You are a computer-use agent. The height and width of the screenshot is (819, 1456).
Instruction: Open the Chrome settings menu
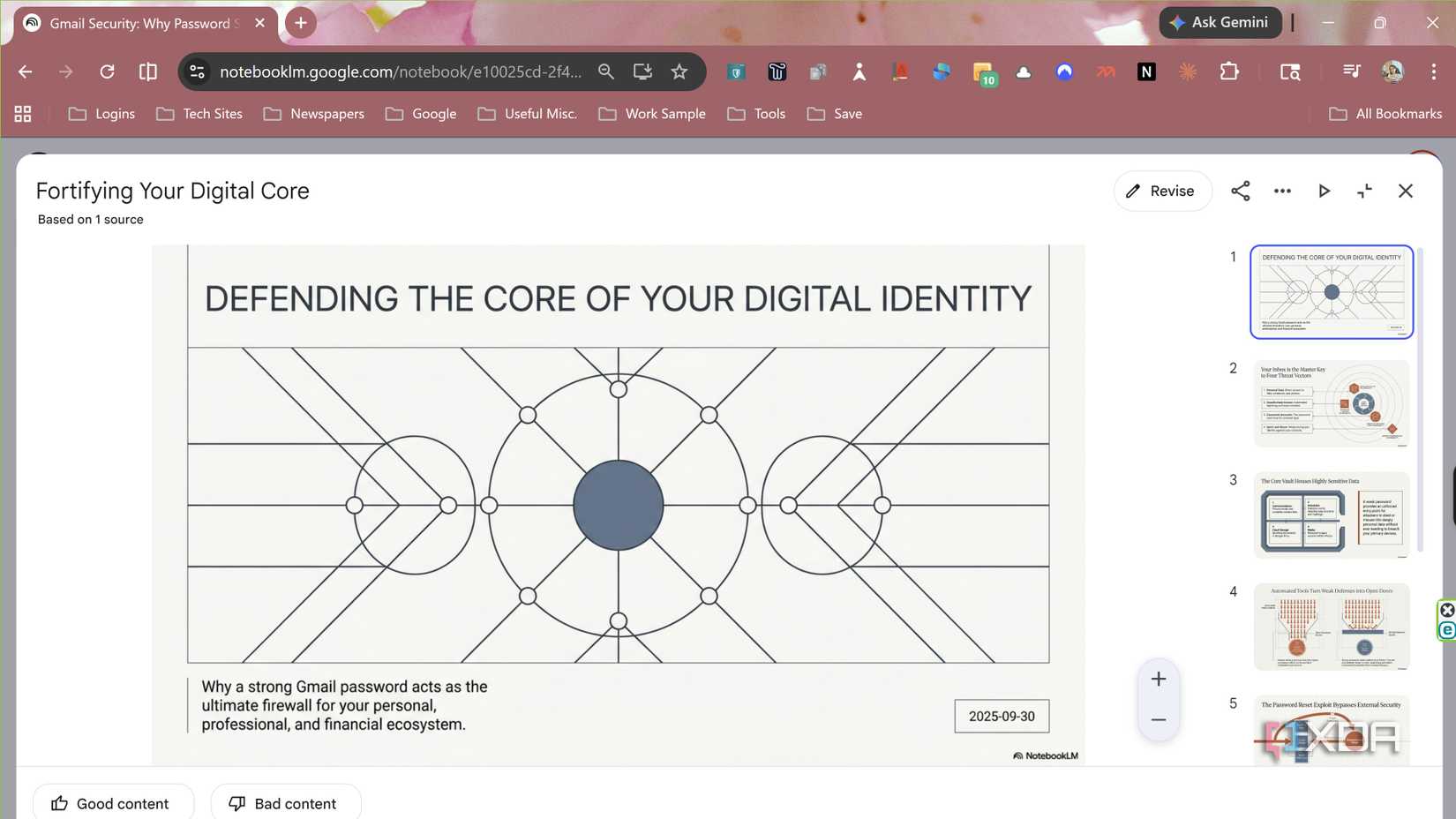click(x=1434, y=71)
